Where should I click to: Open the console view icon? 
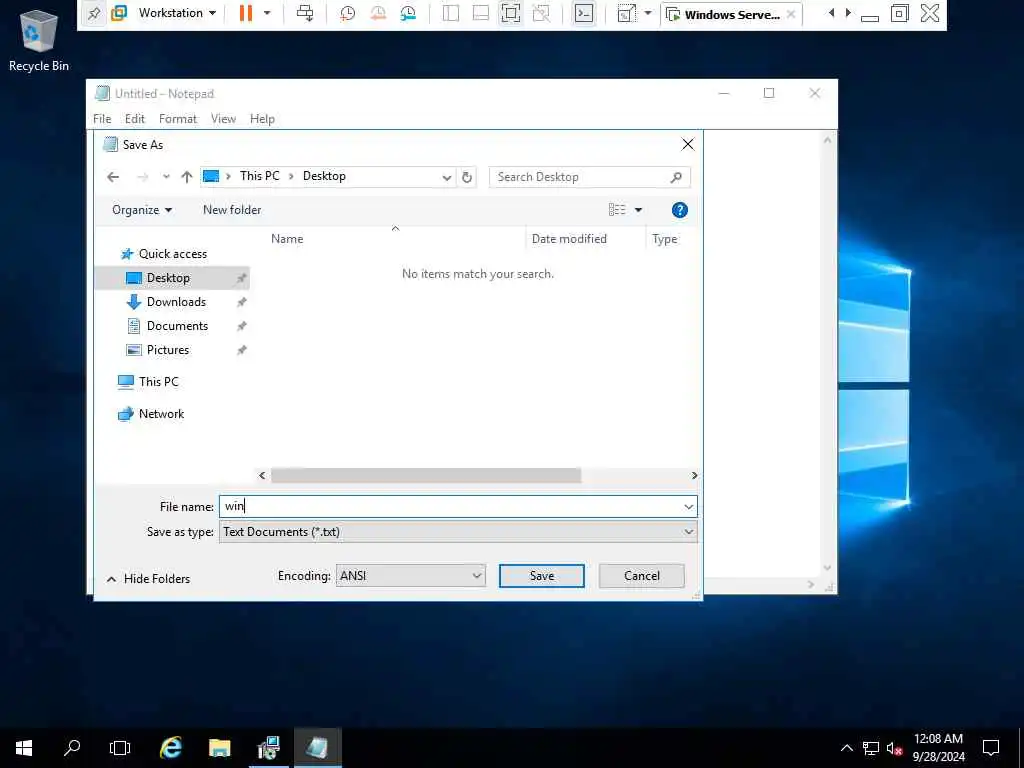(x=584, y=13)
